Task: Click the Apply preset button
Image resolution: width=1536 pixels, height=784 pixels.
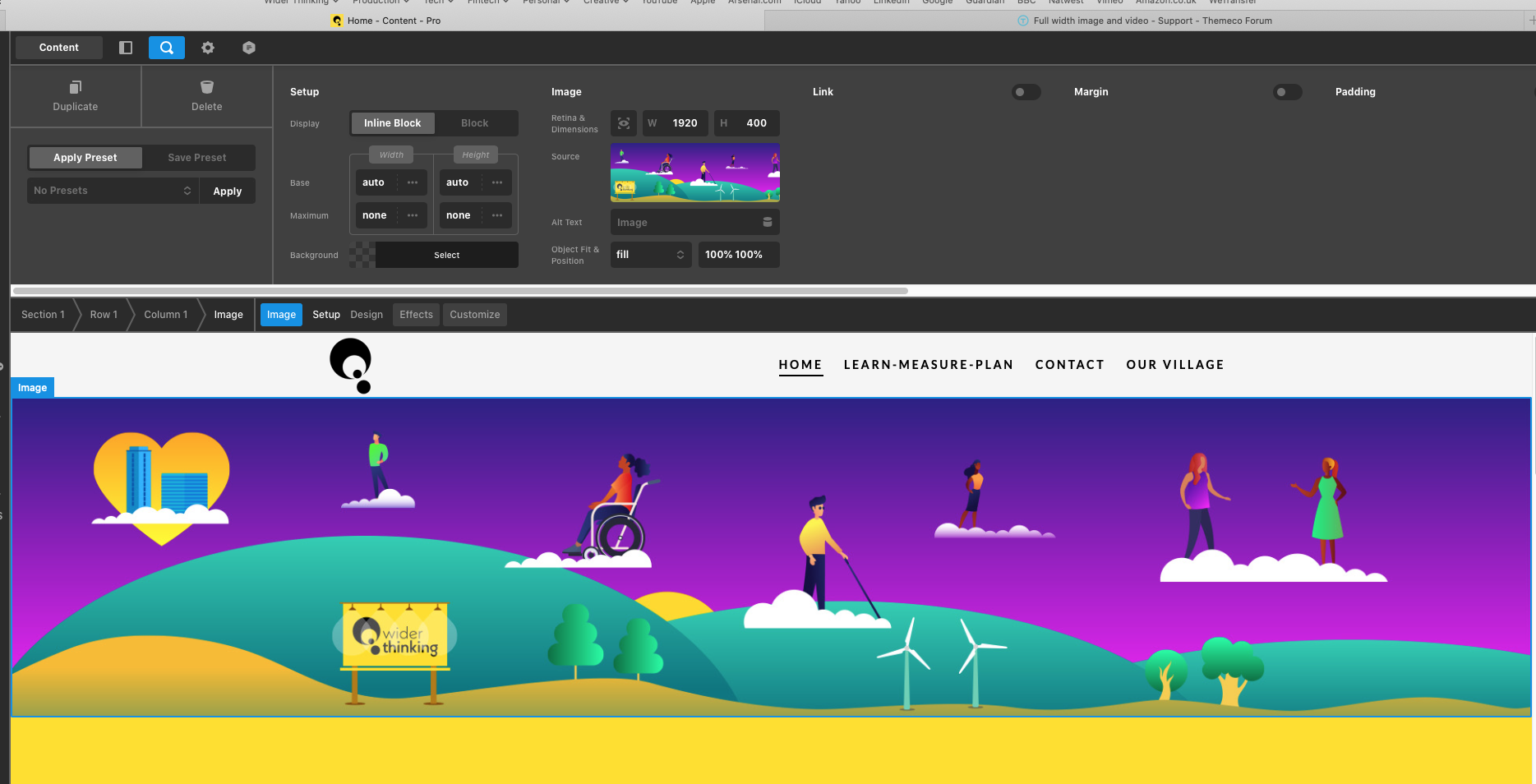Action: (228, 191)
